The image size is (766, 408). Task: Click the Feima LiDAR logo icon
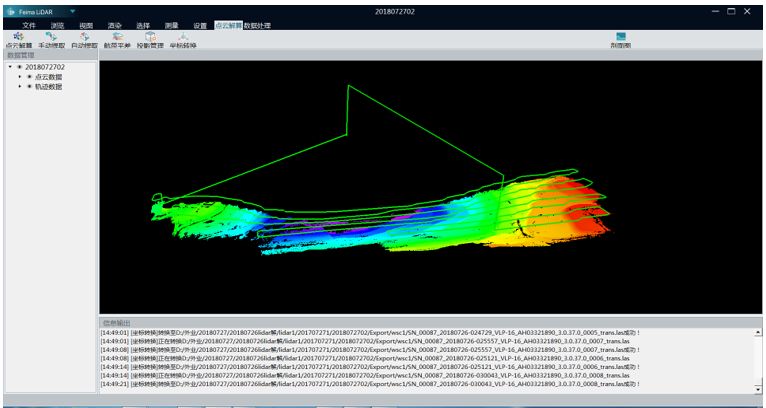pyautogui.click(x=11, y=10)
